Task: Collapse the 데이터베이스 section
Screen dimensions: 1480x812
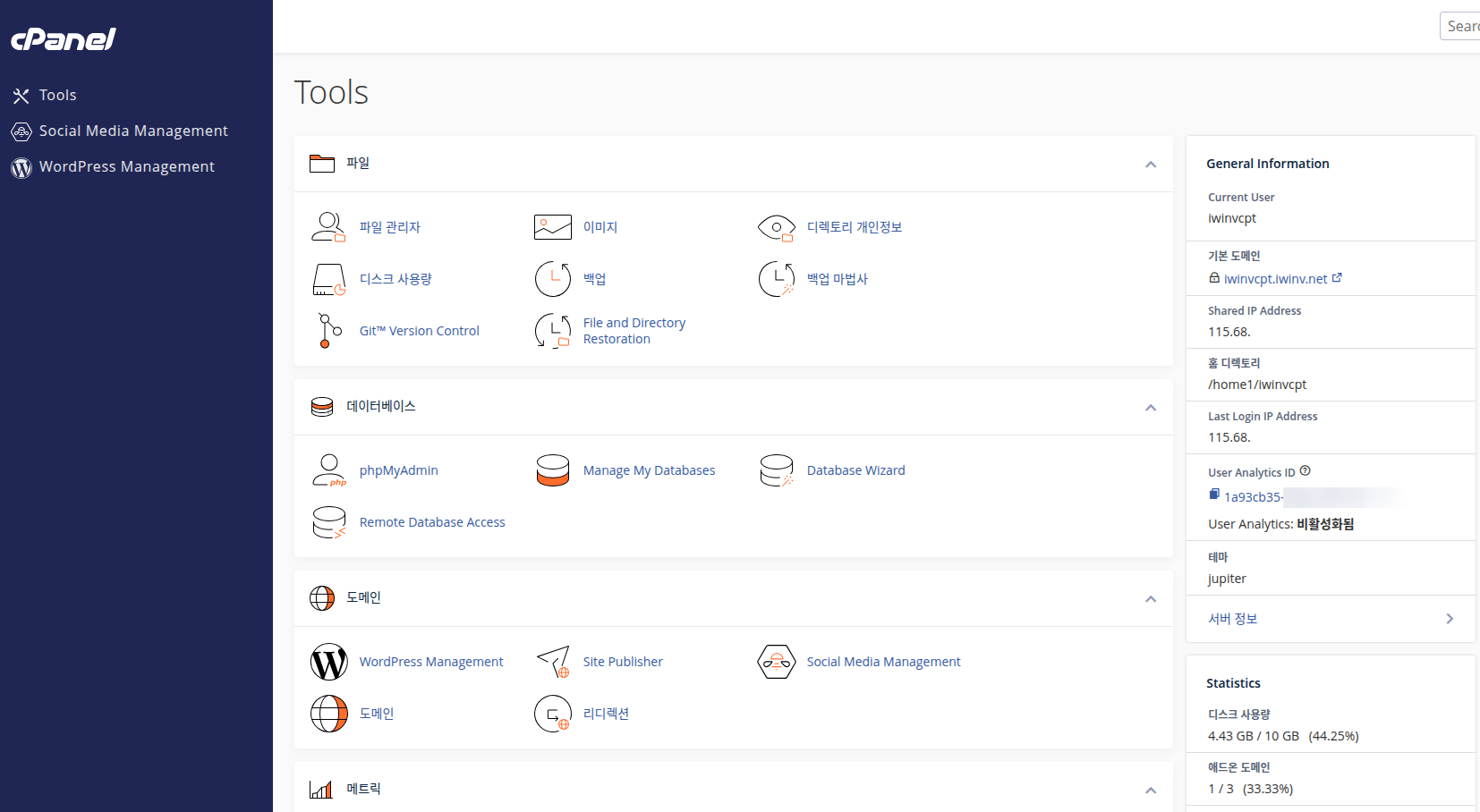Action: (x=1151, y=408)
